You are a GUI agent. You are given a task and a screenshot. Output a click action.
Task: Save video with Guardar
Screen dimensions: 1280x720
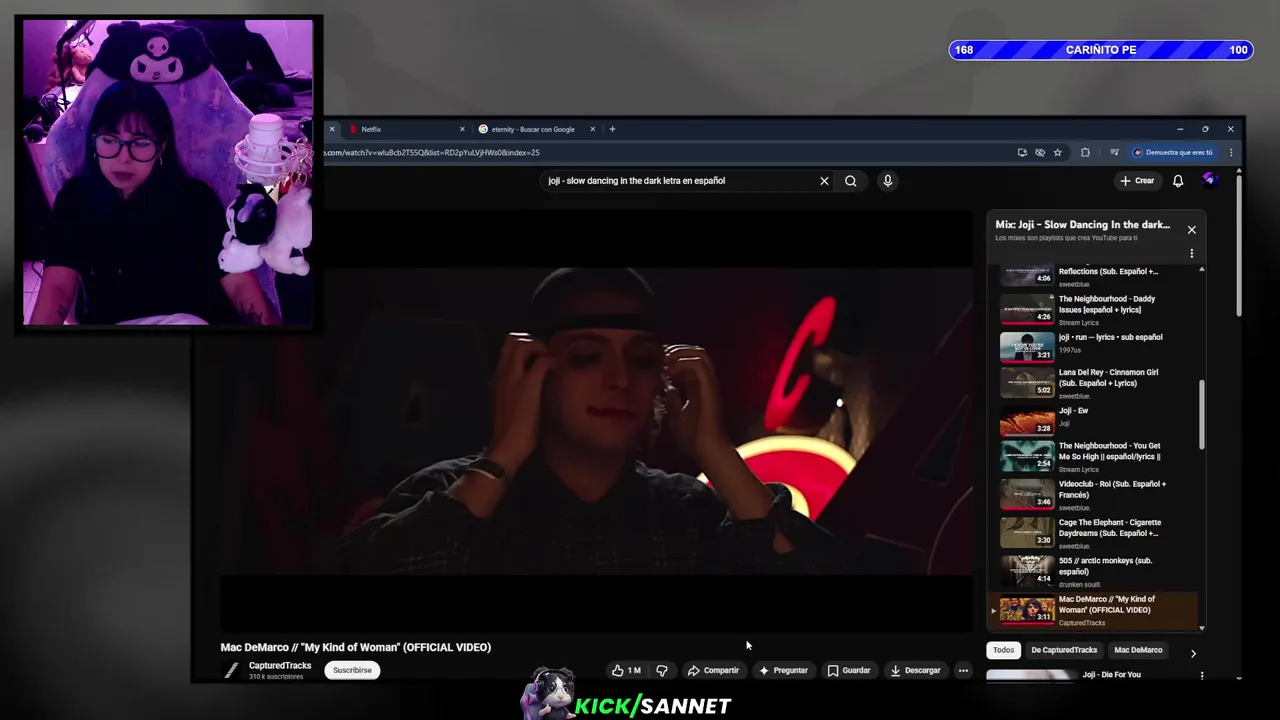coord(849,670)
